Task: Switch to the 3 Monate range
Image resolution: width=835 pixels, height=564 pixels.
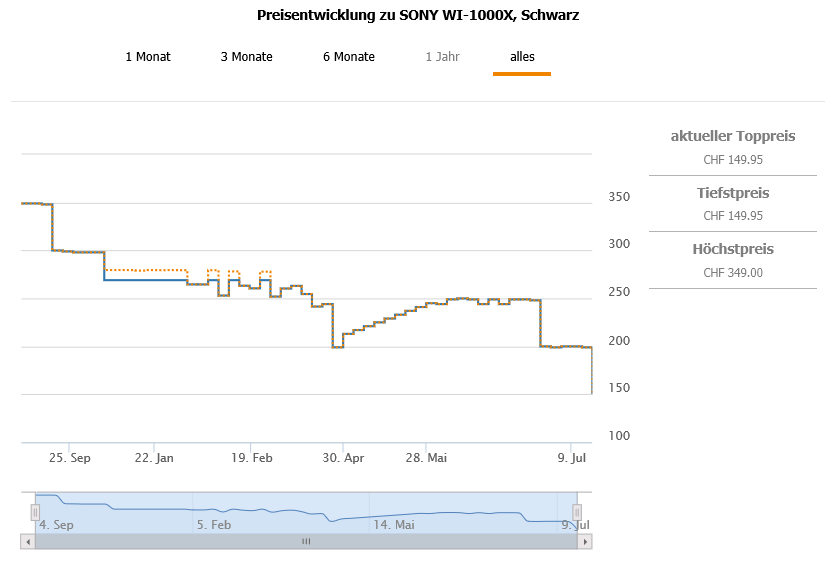Action: click(x=246, y=57)
